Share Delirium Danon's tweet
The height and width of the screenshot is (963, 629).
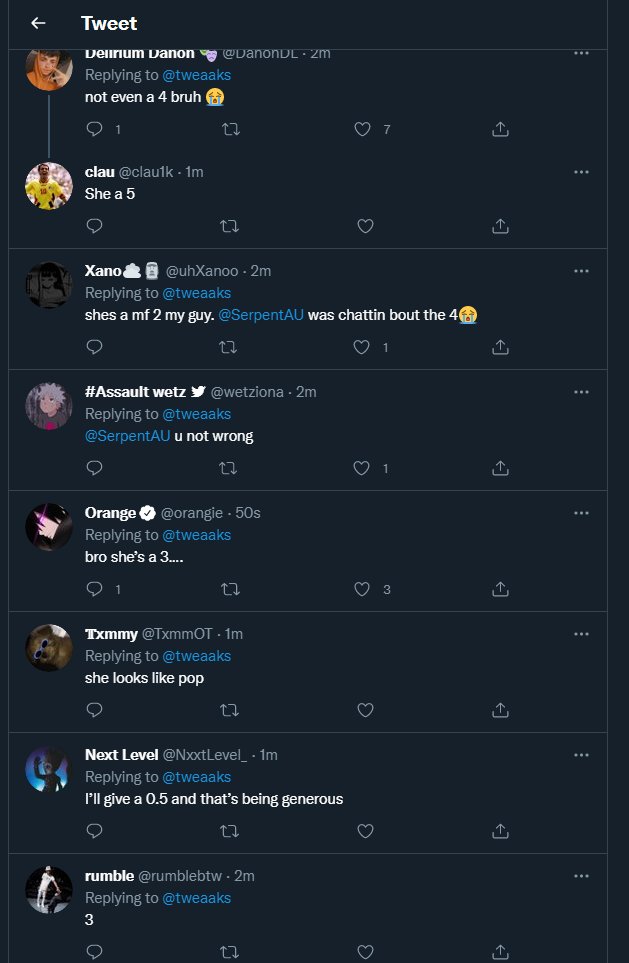pos(501,129)
